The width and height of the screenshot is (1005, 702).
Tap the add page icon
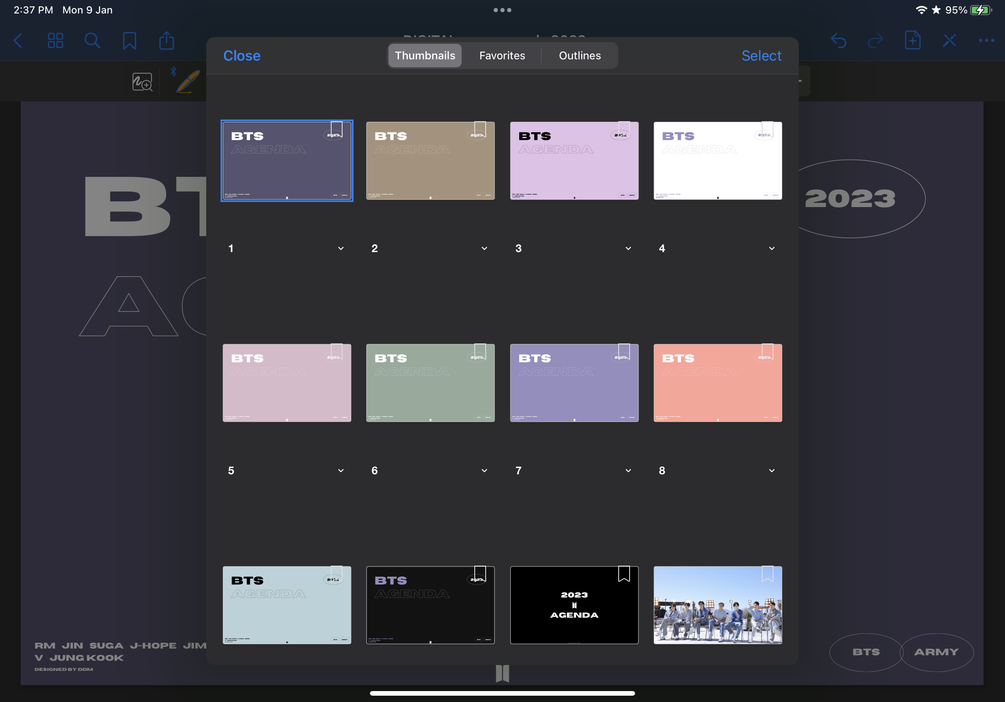[913, 40]
